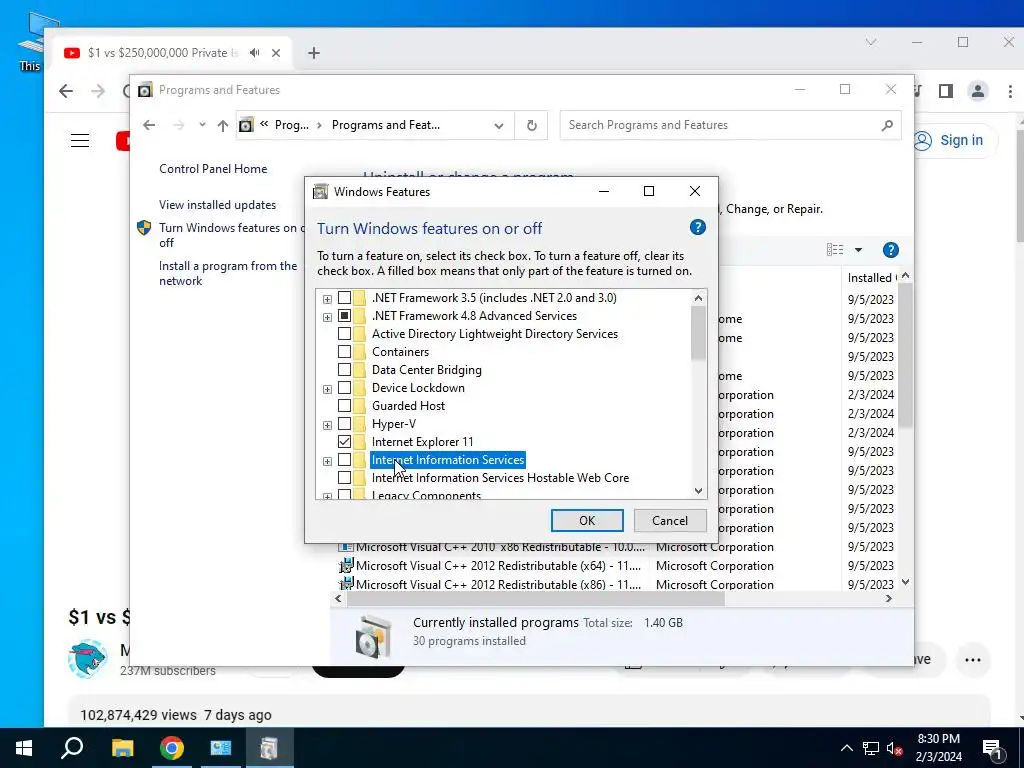Screen dimensions: 1024x768
Task: Open Control Panel Home link
Action: 213,168
